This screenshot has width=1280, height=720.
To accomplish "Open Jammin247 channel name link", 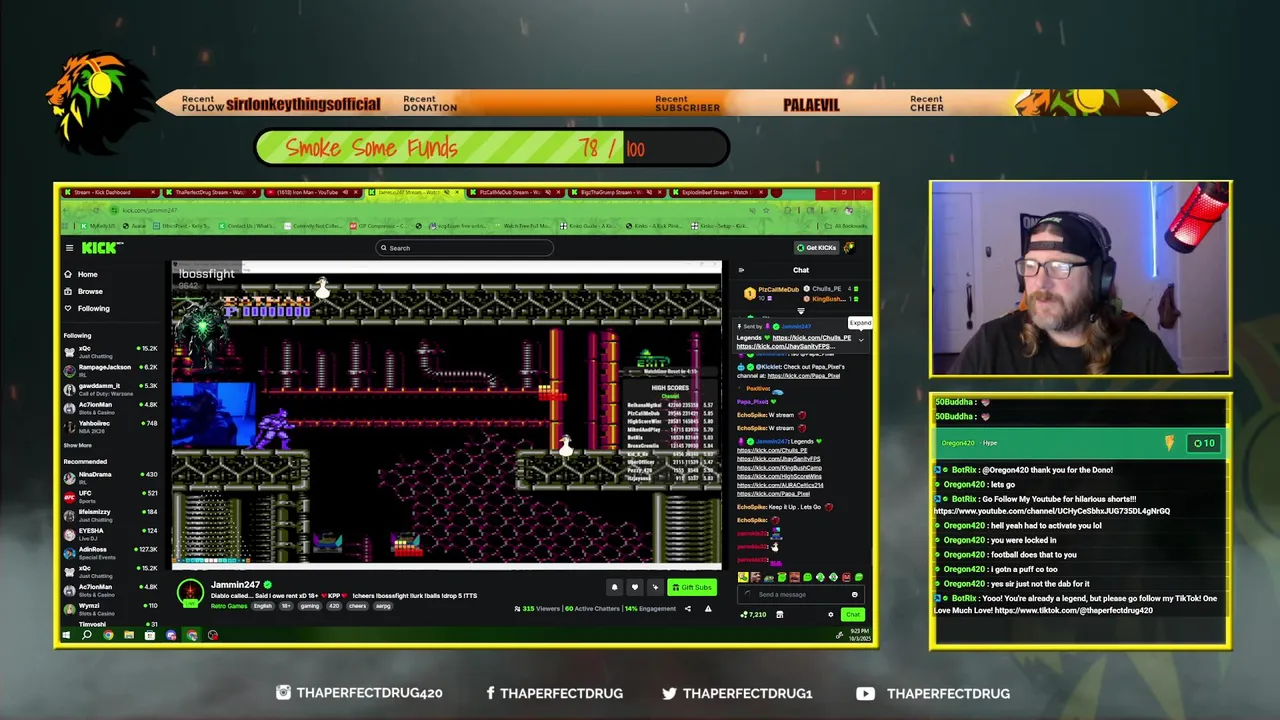I will tap(235, 584).
